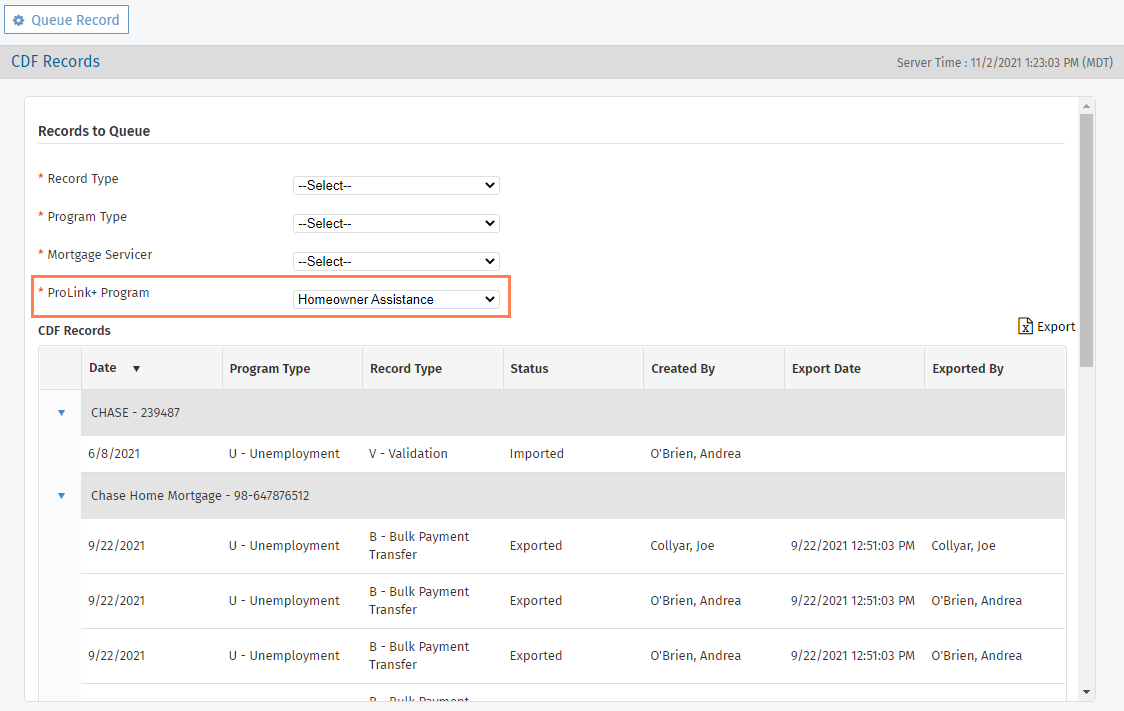This screenshot has height=711, width=1124.
Task: Select Chase Home Mortgage - 98-647876512 row
Action: point(573,496)
